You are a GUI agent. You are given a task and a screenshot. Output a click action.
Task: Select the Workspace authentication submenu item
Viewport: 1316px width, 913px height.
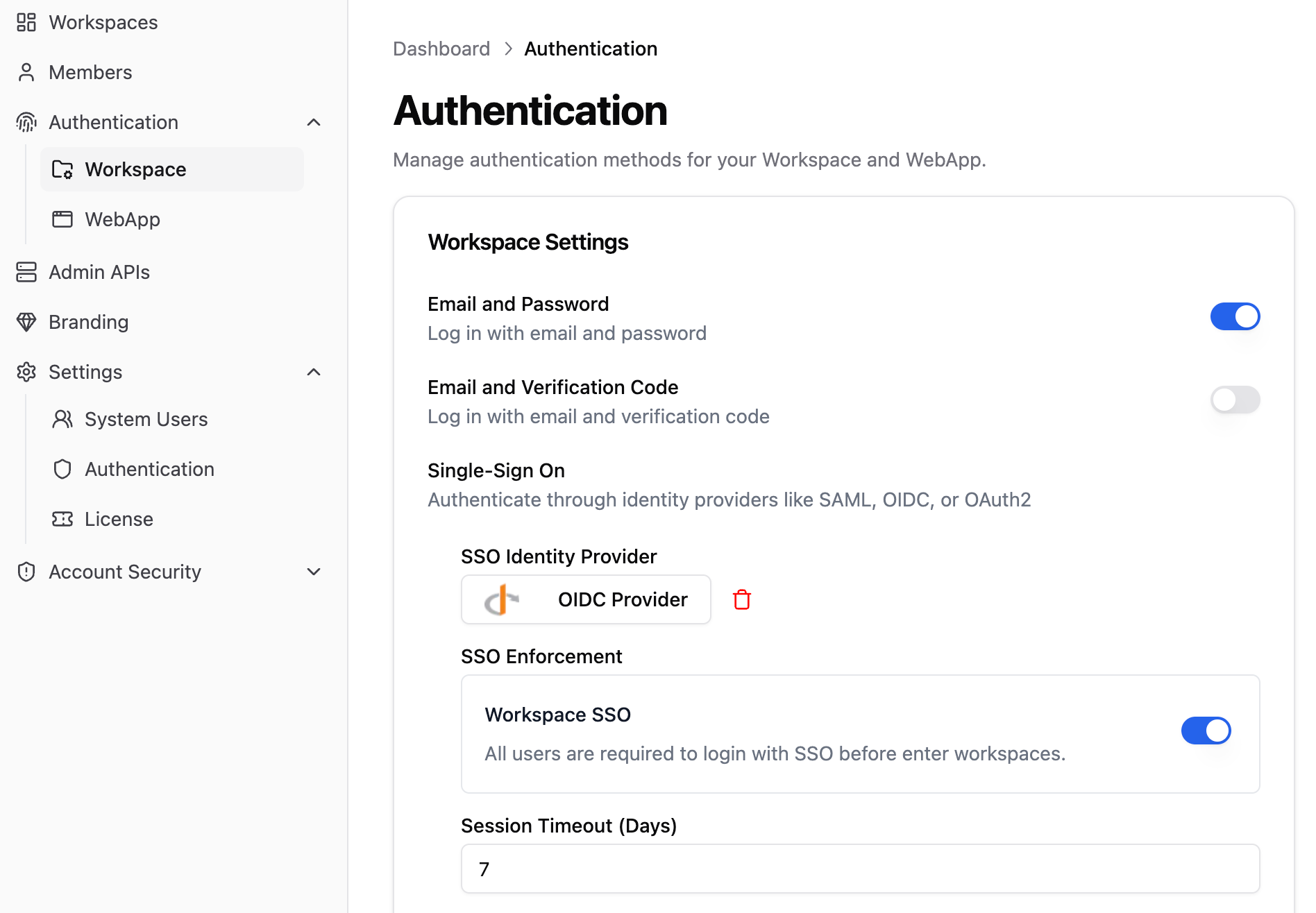tap(172, 169)
